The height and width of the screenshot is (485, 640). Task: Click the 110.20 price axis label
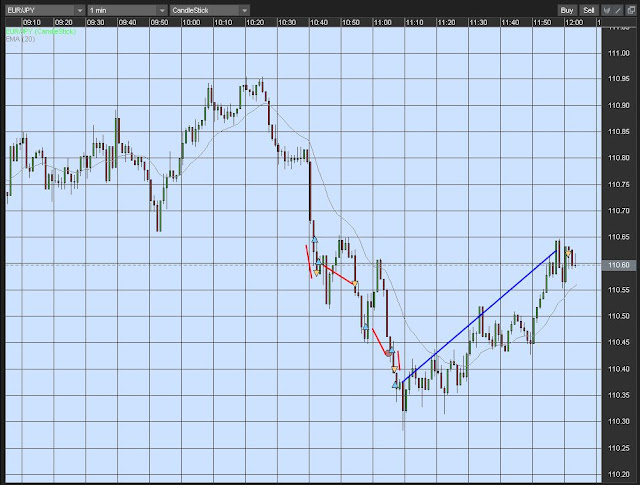(x=619, y=474)
